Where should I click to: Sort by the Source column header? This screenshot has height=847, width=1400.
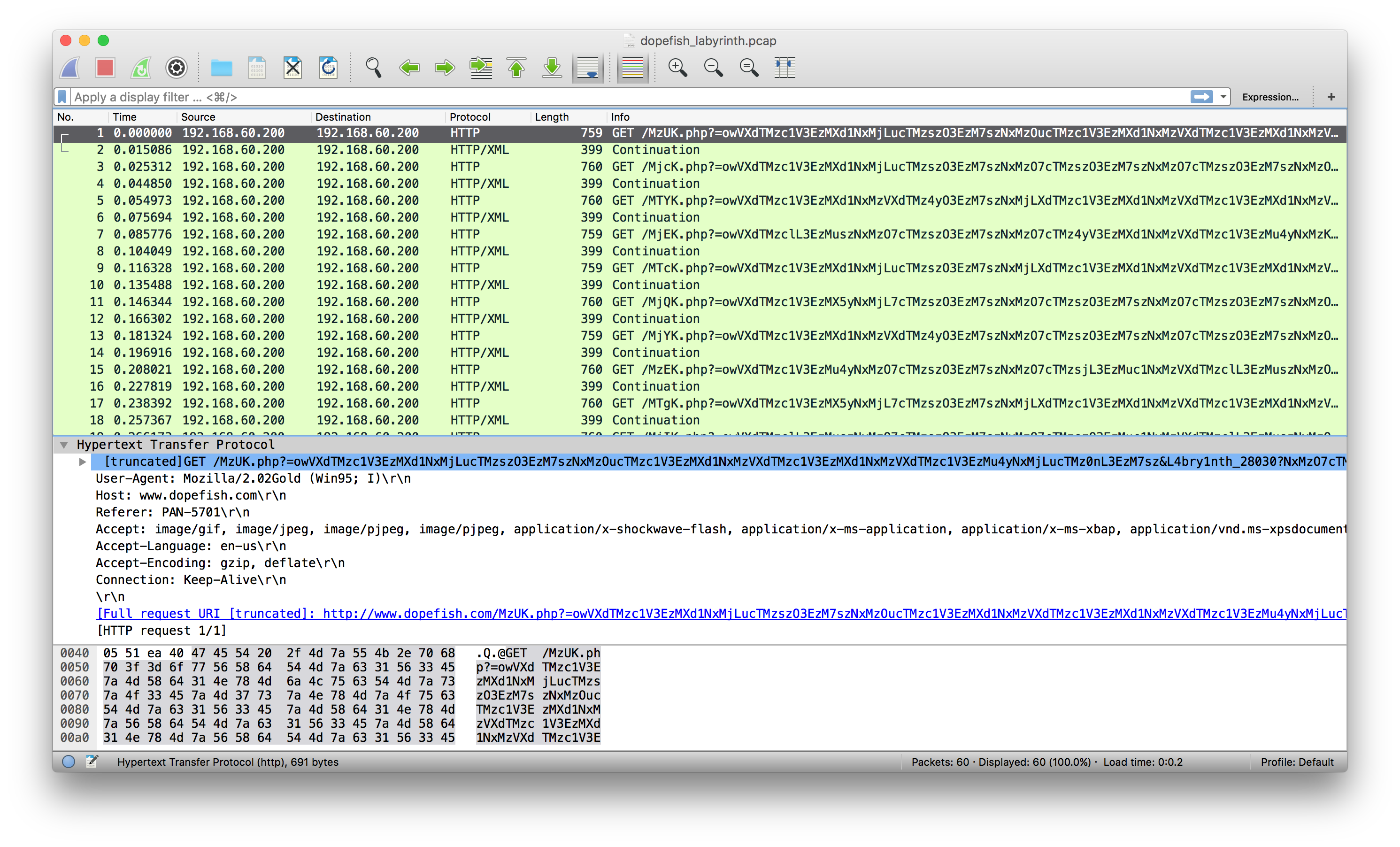coord(244,117)
